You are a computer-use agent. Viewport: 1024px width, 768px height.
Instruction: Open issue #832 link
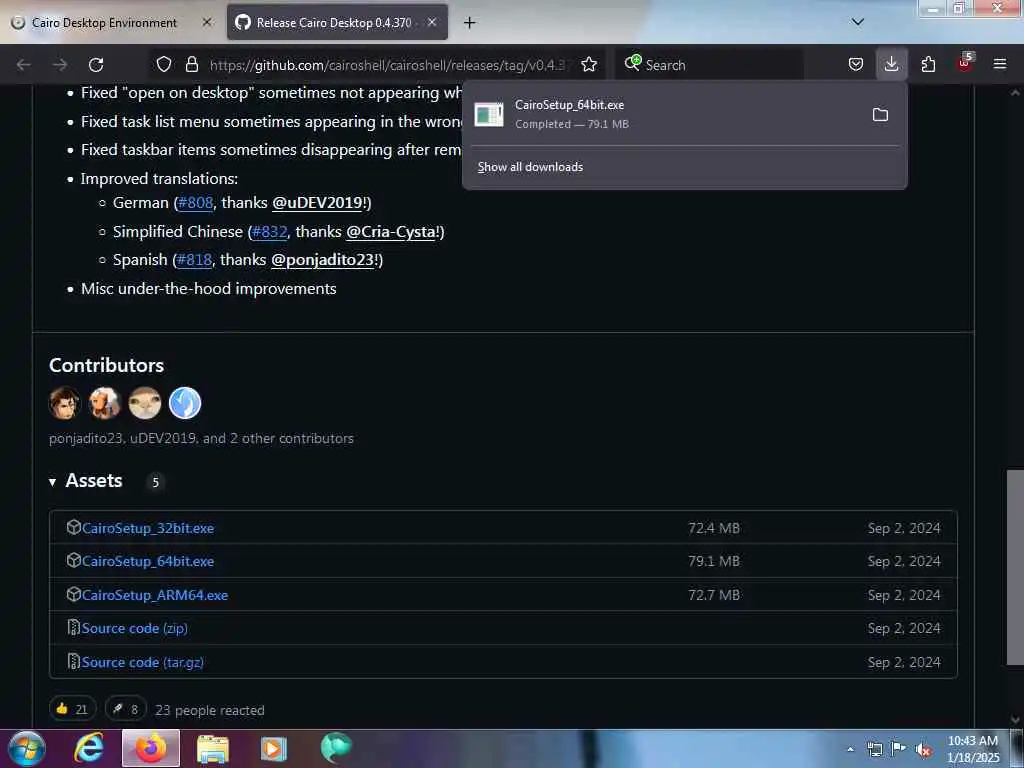point(270,232)
